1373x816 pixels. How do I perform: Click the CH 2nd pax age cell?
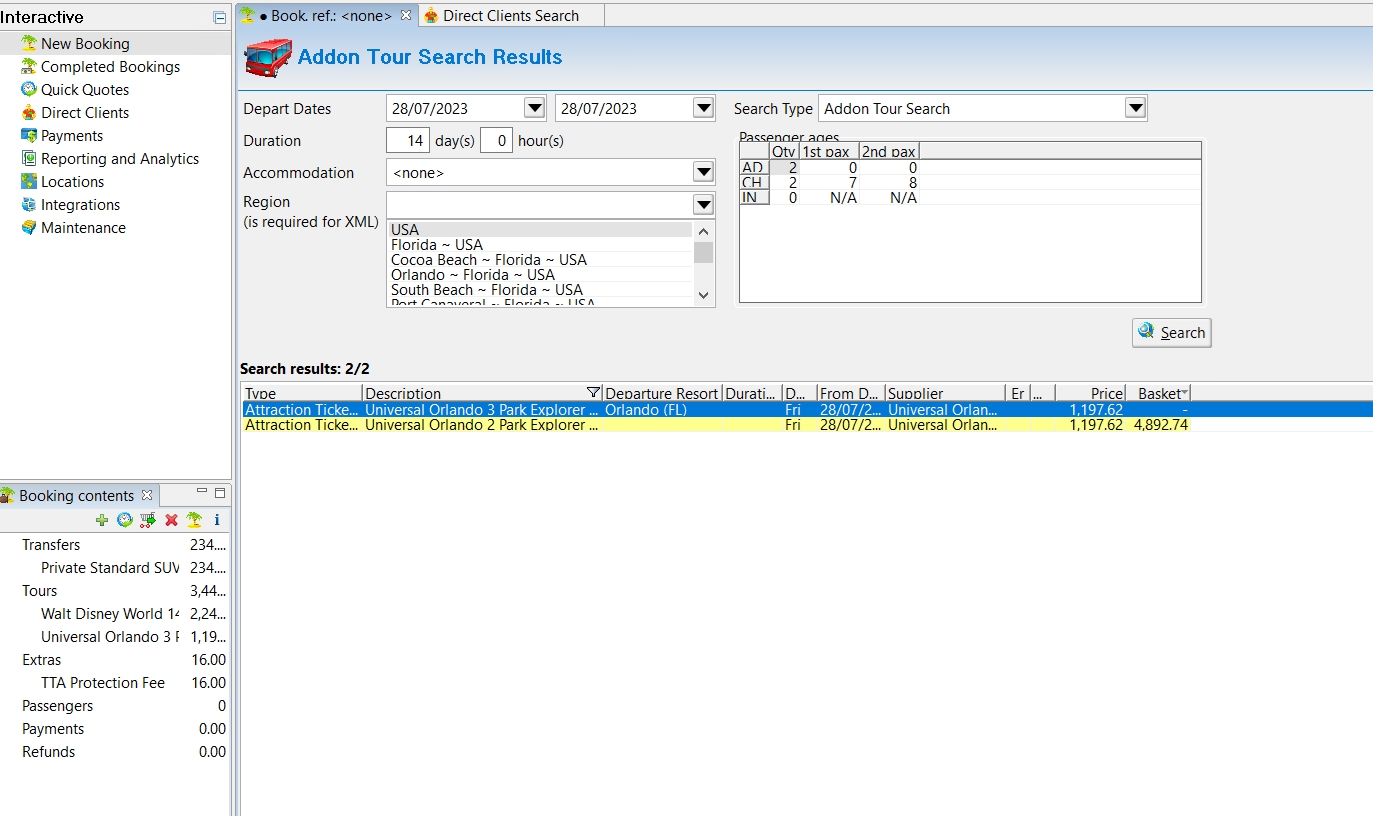coord(889,183)
